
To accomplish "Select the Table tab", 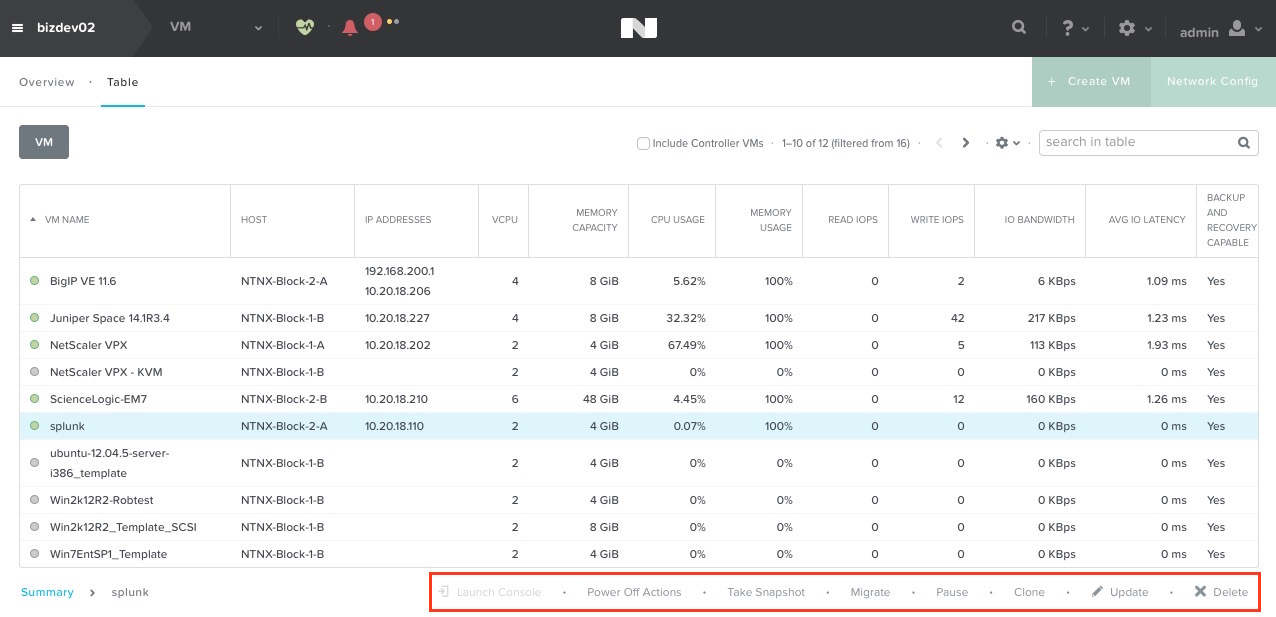I will pyautogui.click(x=123, y=82).
